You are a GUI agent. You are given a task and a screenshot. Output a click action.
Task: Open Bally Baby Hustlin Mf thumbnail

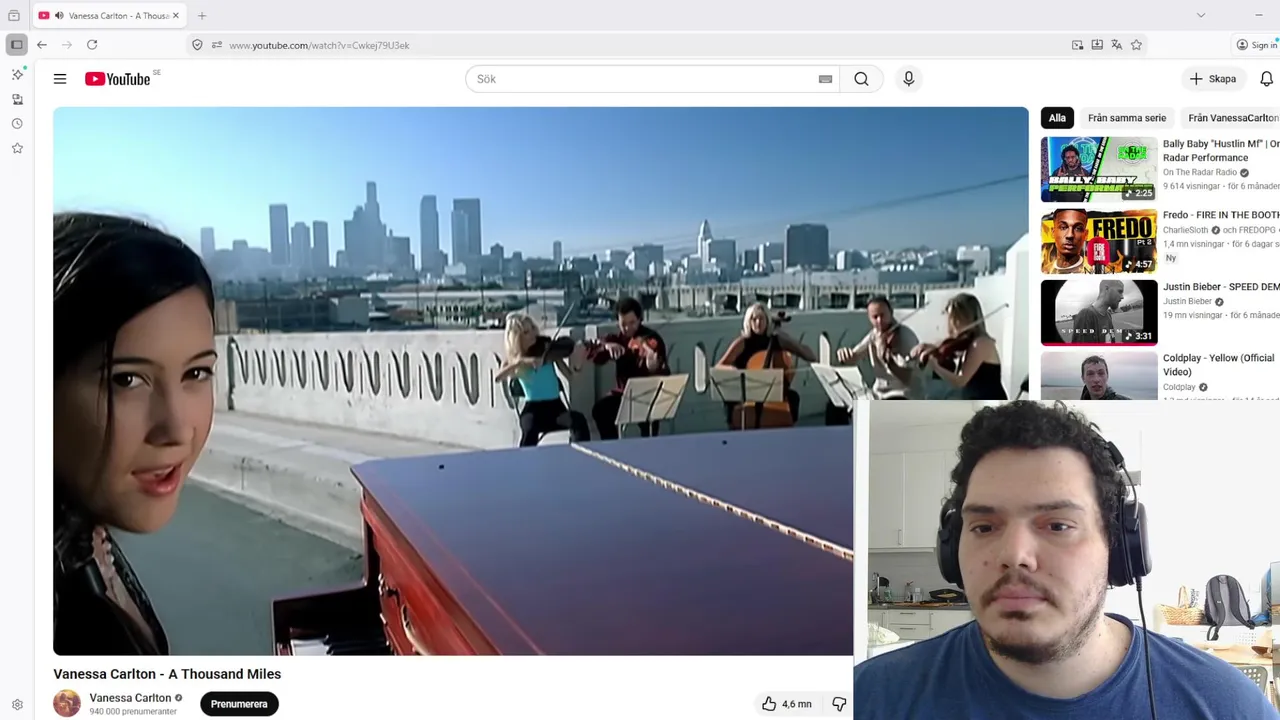click(1099, 170)
